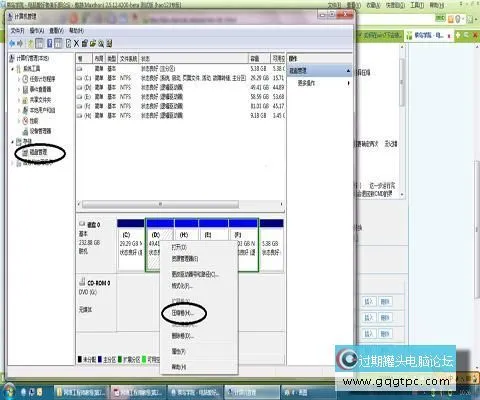480x400 pixels.
Task: Expand the 本地用户和组 tree node arrow
Action: pos(18,110)
